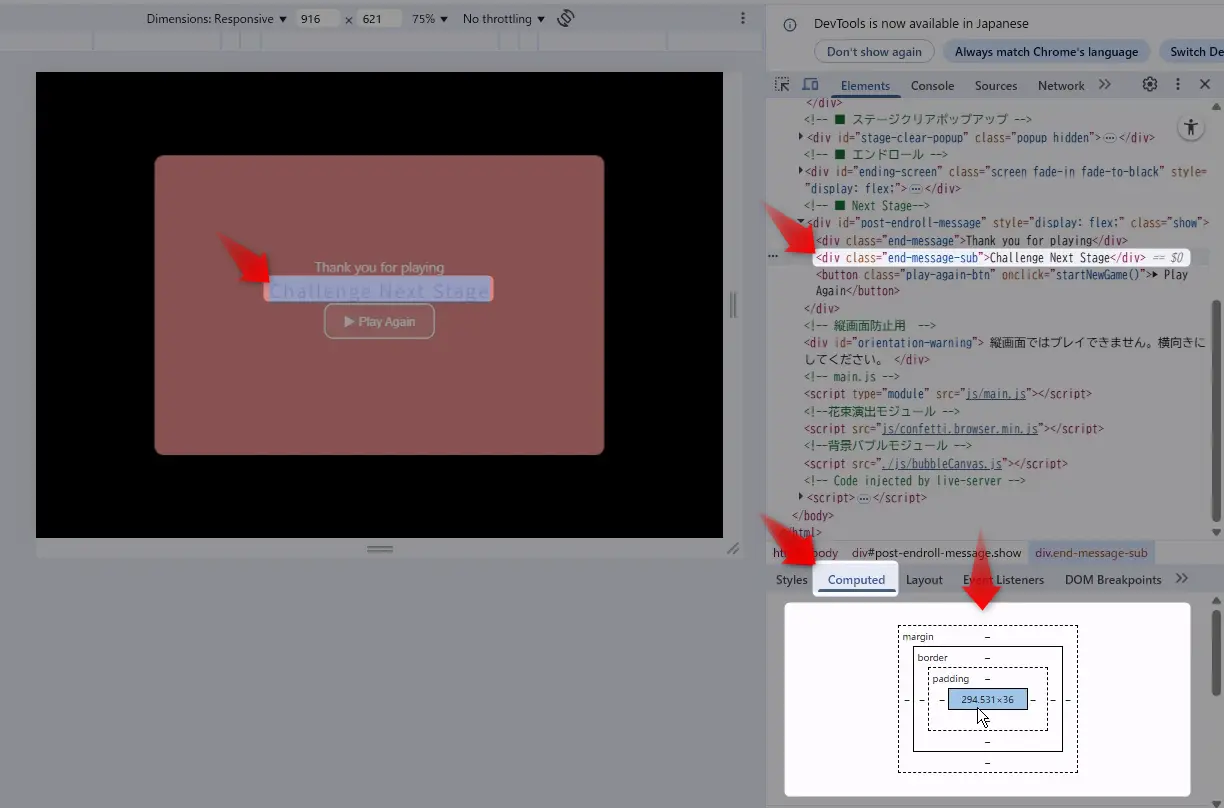The height and width of the screenshot is (808, 1224).
Task: Open DevTools settings gear
Action: point(1150,85)
